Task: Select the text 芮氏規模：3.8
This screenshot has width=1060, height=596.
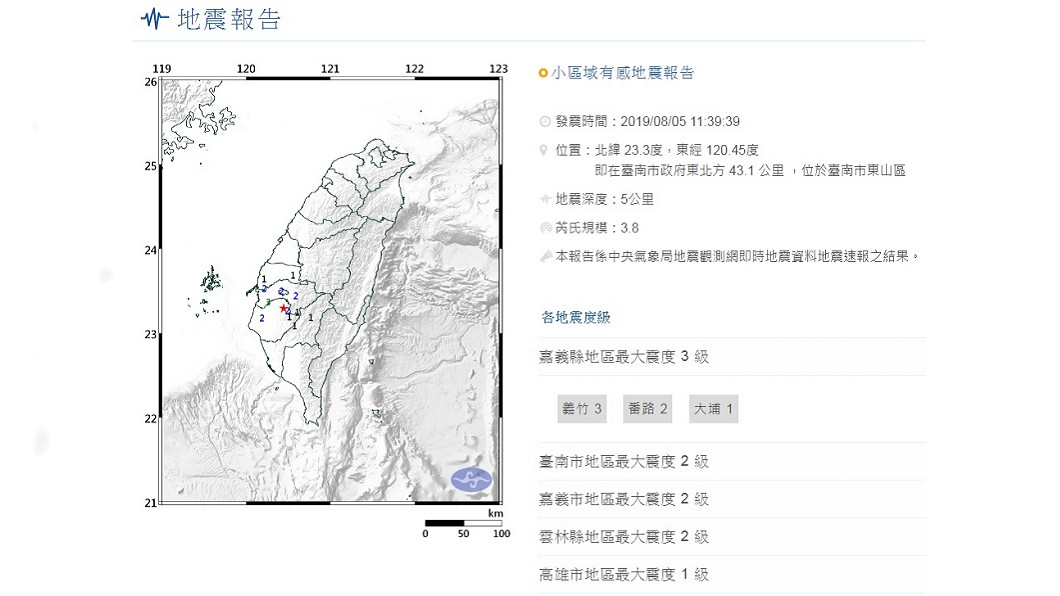Action: pyautogui.click(x=597, y=228)
